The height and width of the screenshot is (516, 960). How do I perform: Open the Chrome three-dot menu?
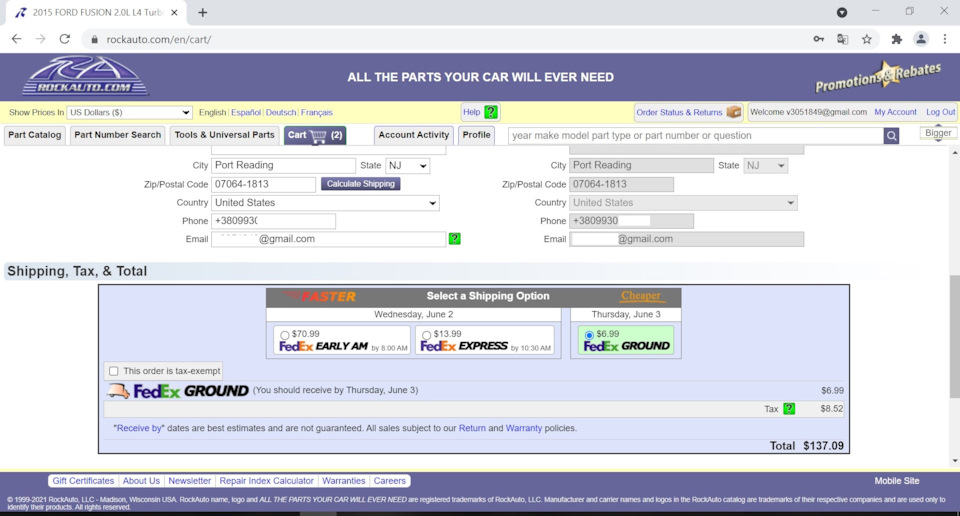[945, 39]
